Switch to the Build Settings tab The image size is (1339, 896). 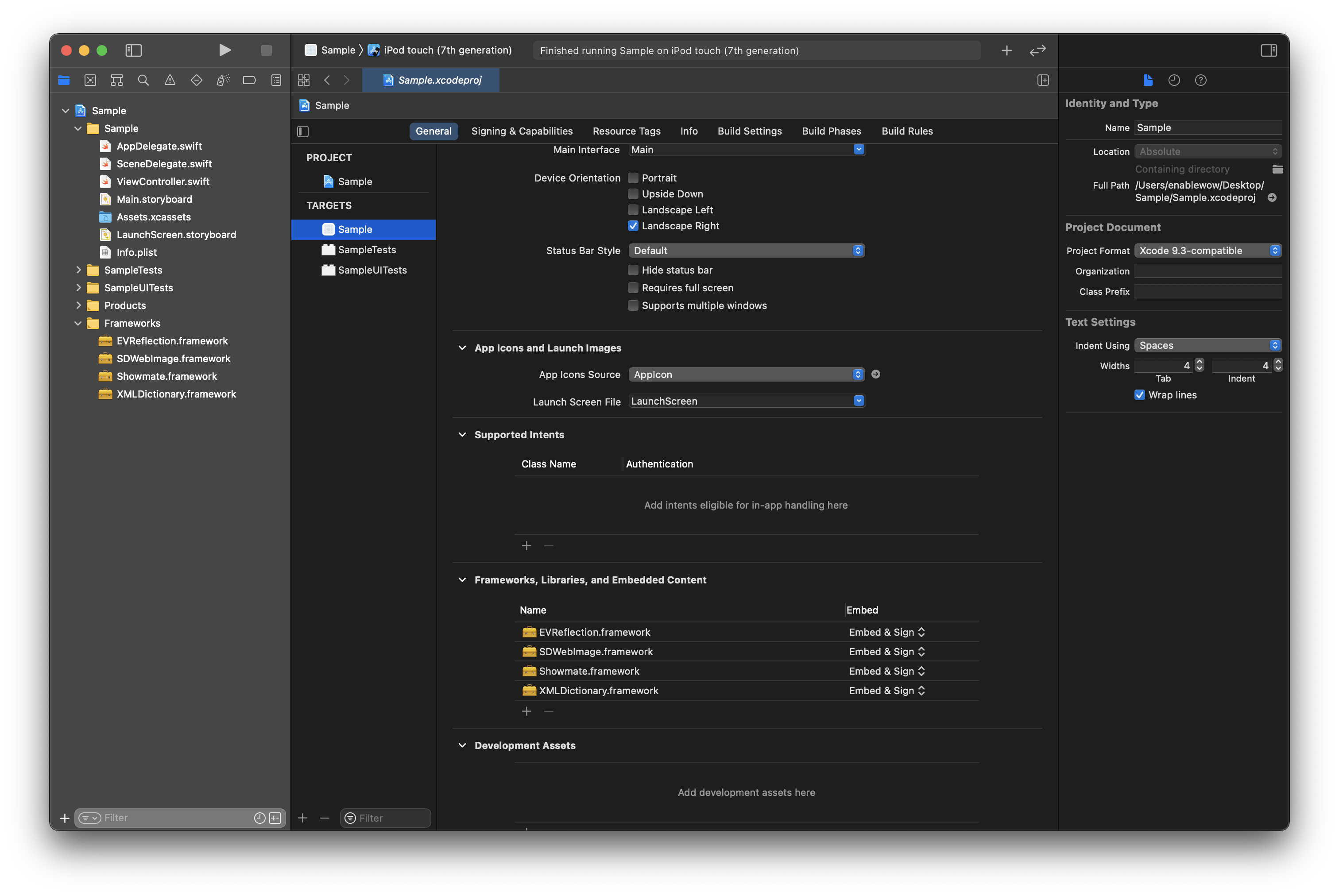tap(749, 131)
